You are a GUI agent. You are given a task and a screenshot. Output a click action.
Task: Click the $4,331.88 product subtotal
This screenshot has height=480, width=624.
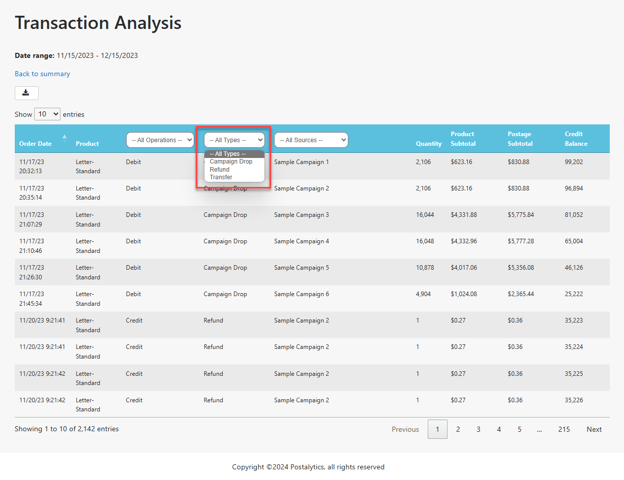(464, 215)
